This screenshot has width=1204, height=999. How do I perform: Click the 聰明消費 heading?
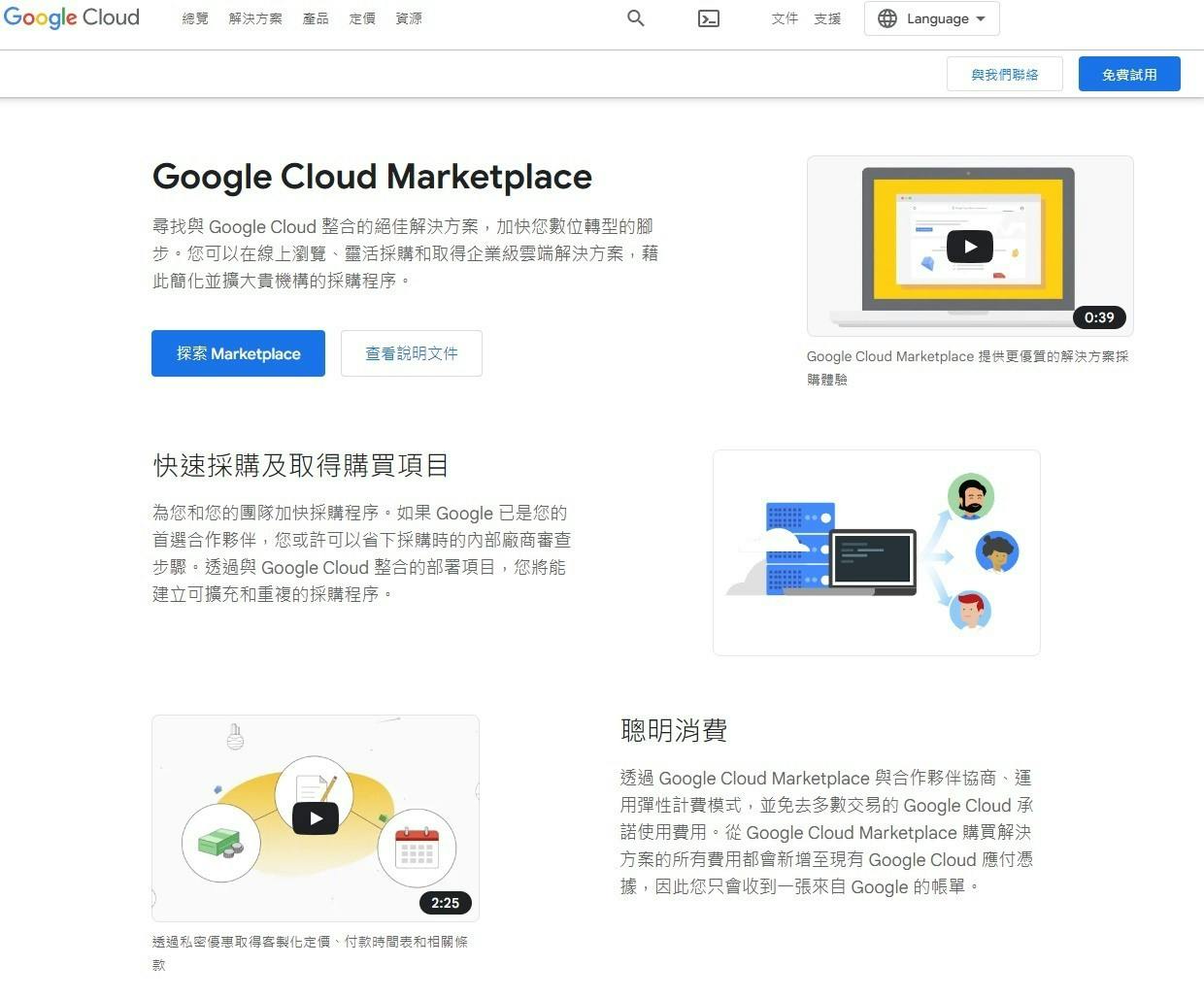coord(674,730)
